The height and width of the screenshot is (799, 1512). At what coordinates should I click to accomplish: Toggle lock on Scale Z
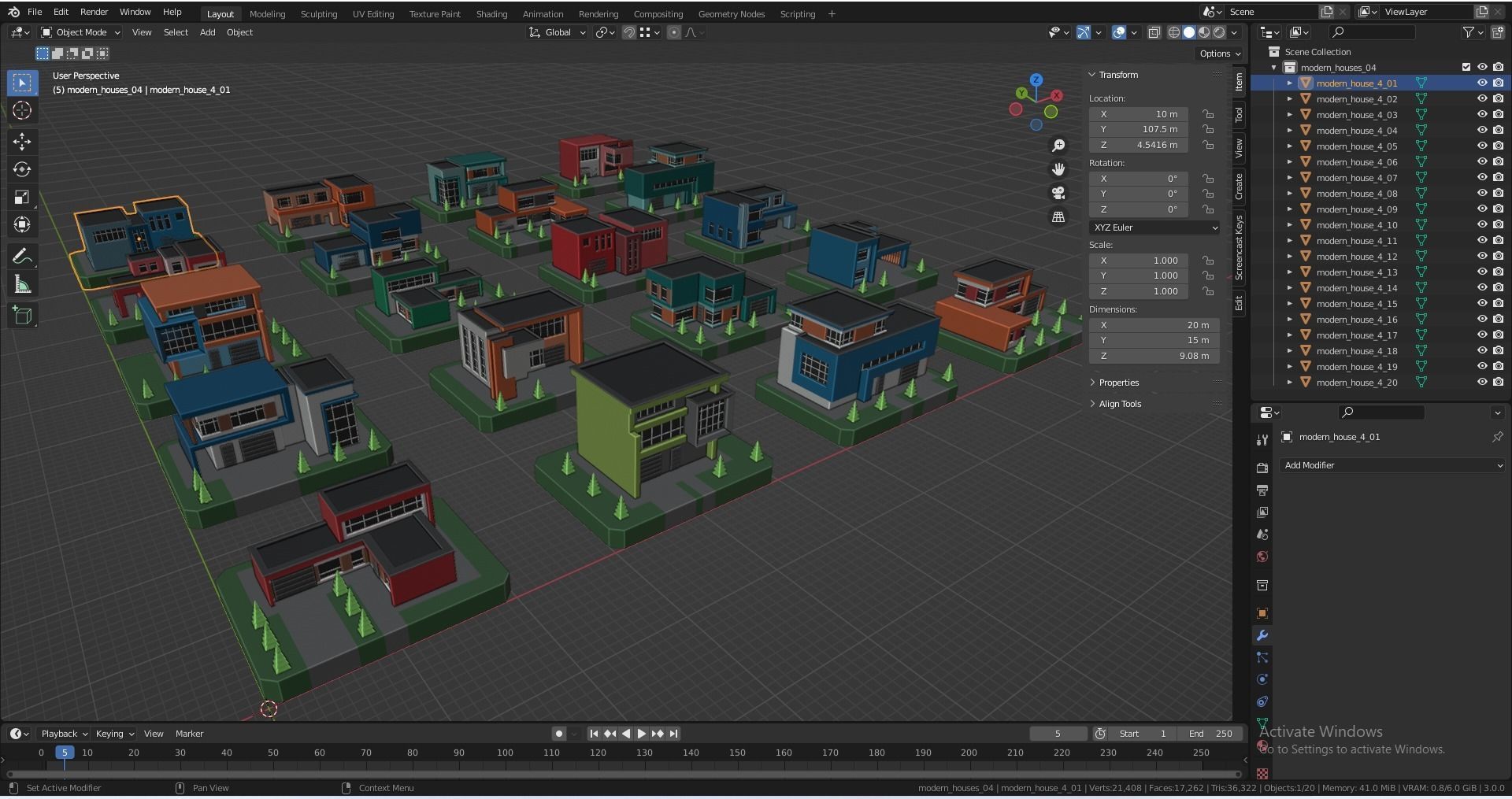click(1208, 291)
